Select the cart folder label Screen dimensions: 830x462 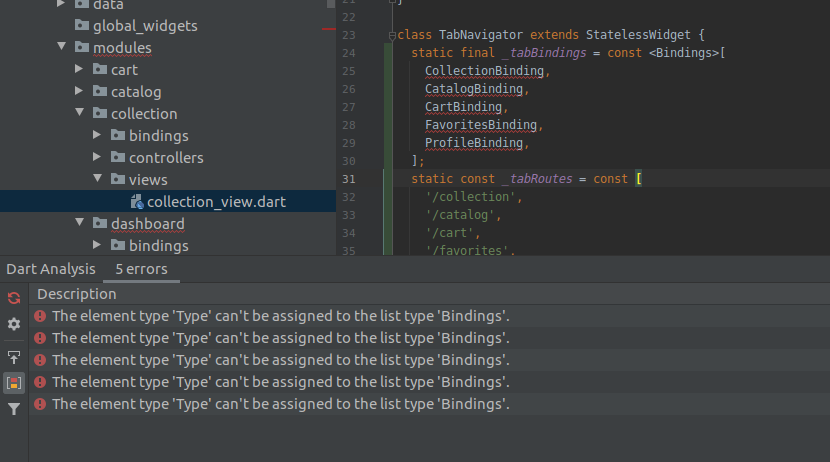[124, 70]
